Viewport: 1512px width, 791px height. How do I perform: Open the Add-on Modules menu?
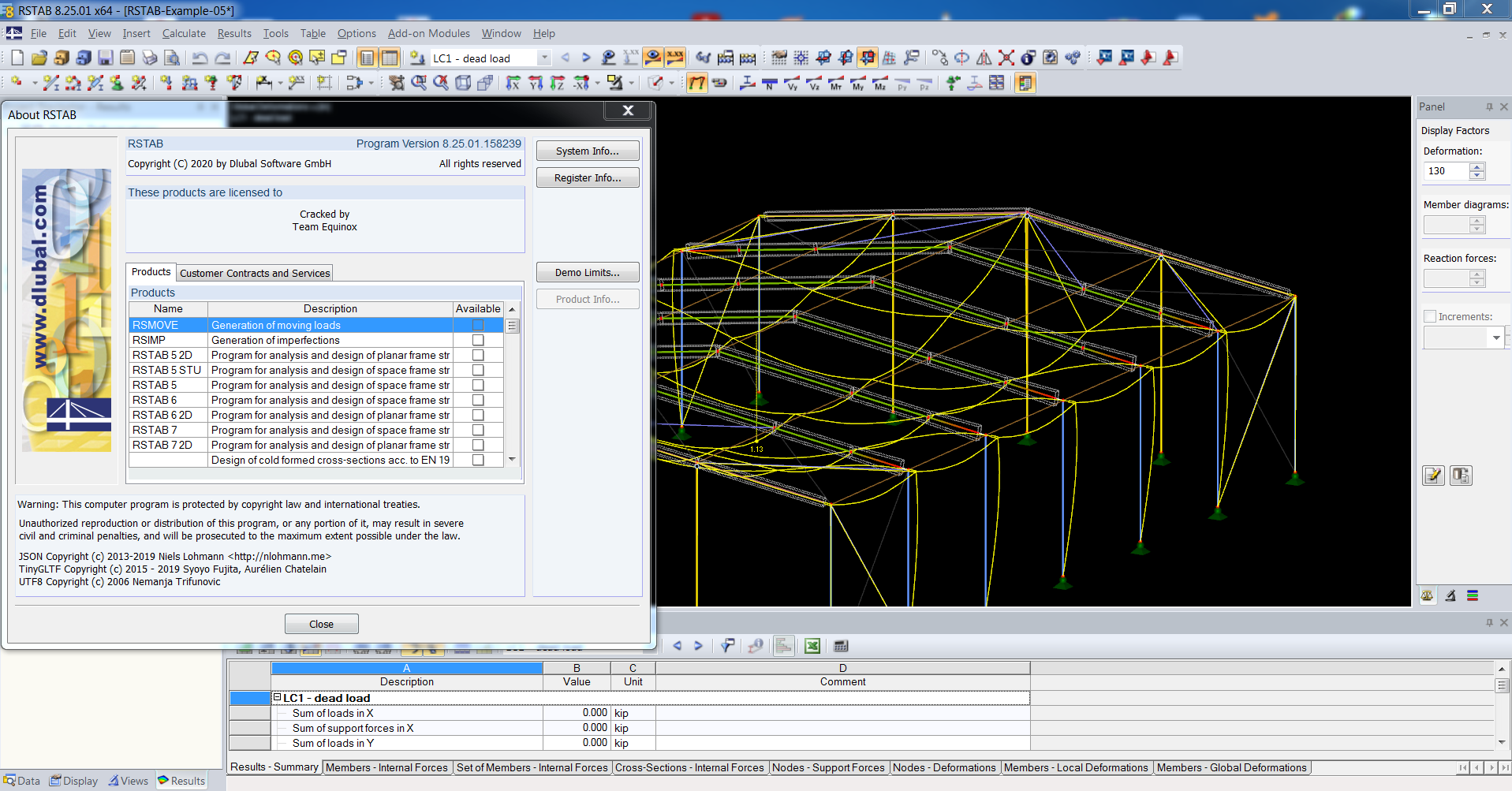click(428, 33)
